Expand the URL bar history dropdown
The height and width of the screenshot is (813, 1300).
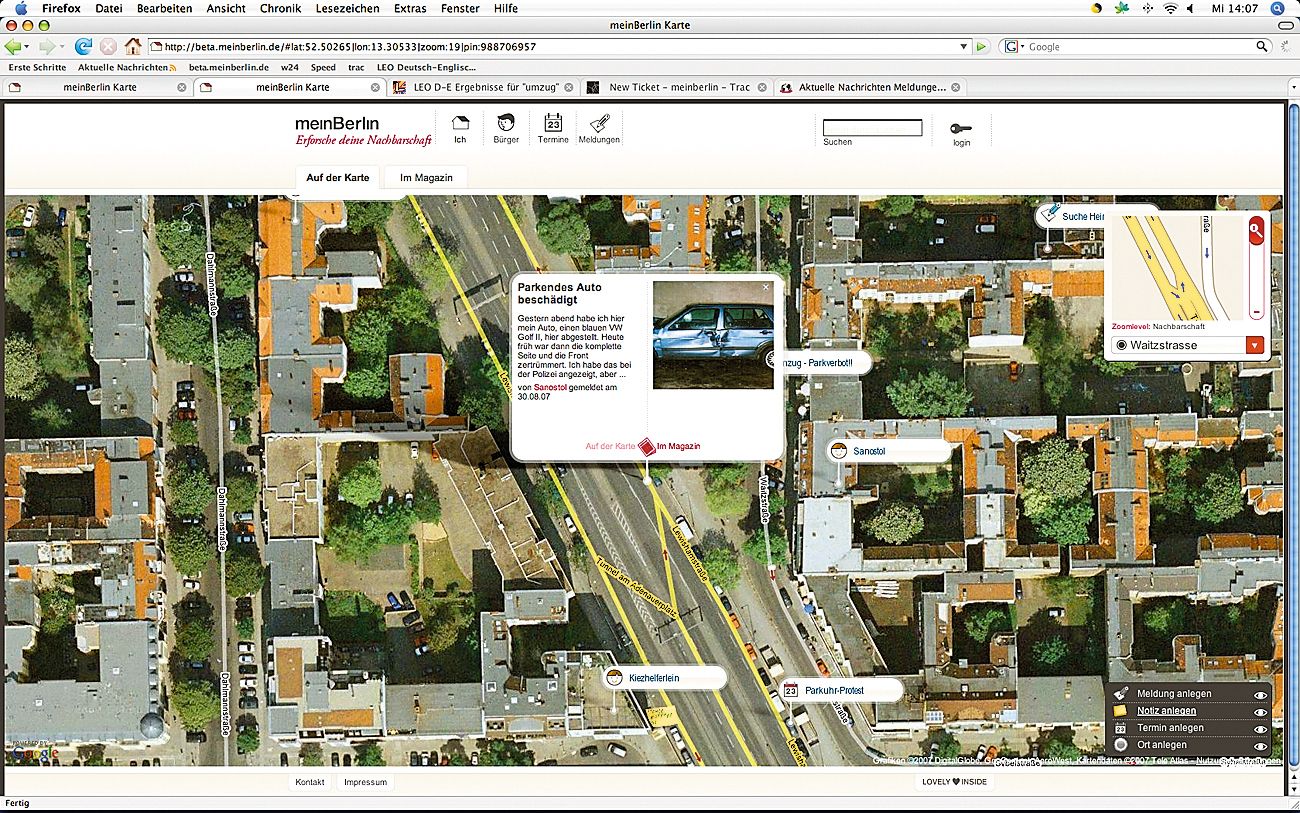pos(964,47)
